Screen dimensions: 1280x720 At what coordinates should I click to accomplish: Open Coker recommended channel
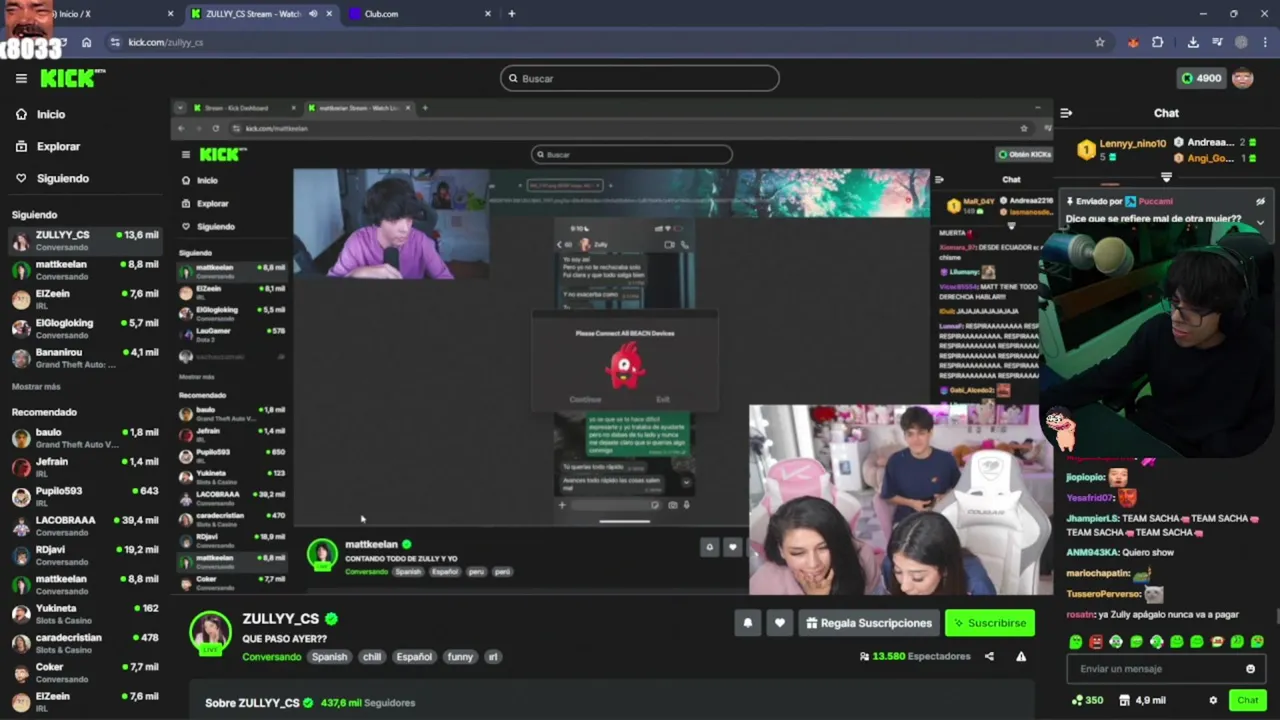pyautogui.click(x=85, y=671)
